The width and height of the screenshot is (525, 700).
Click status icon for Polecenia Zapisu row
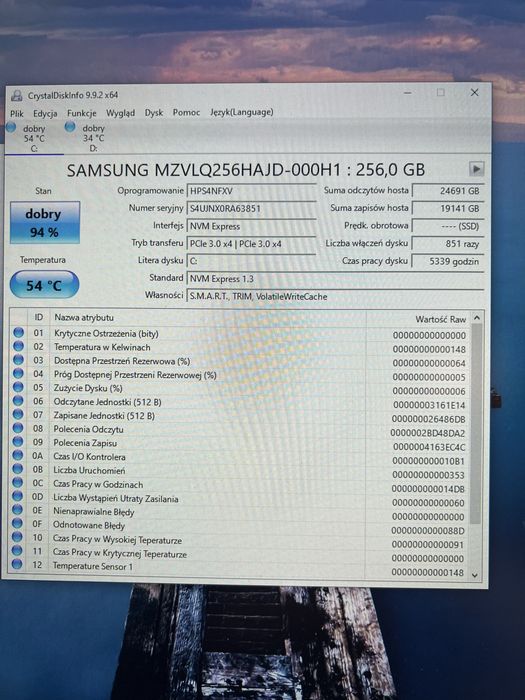click(x=18, y=441)
